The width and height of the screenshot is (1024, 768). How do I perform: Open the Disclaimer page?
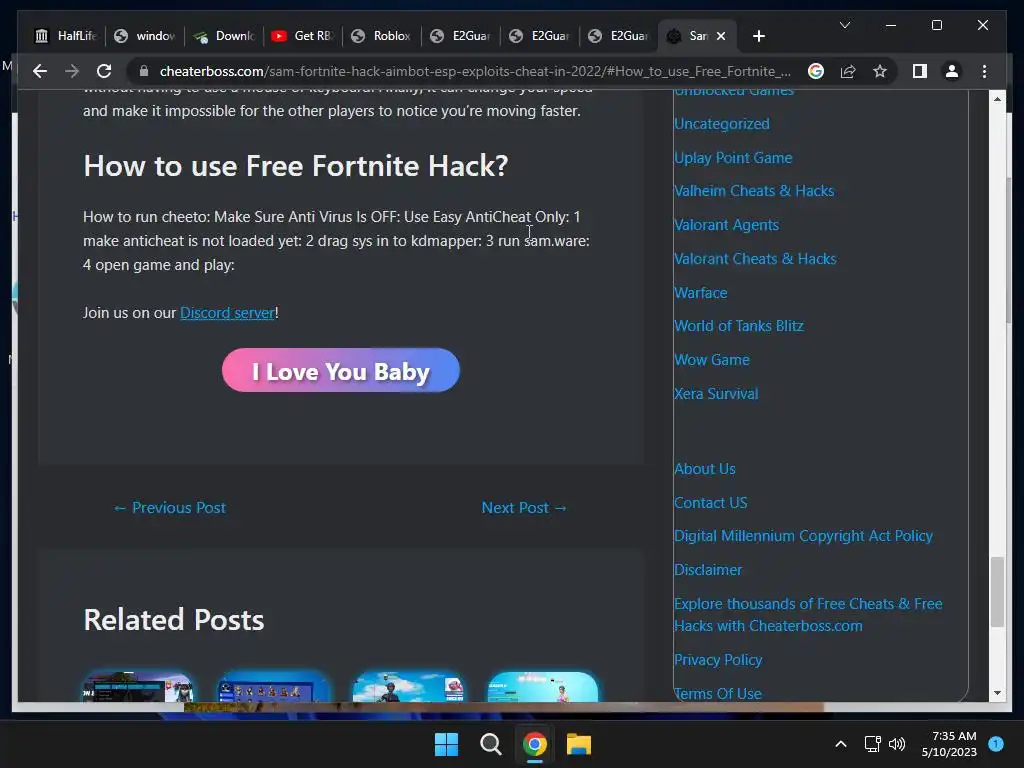click(708, 570)
